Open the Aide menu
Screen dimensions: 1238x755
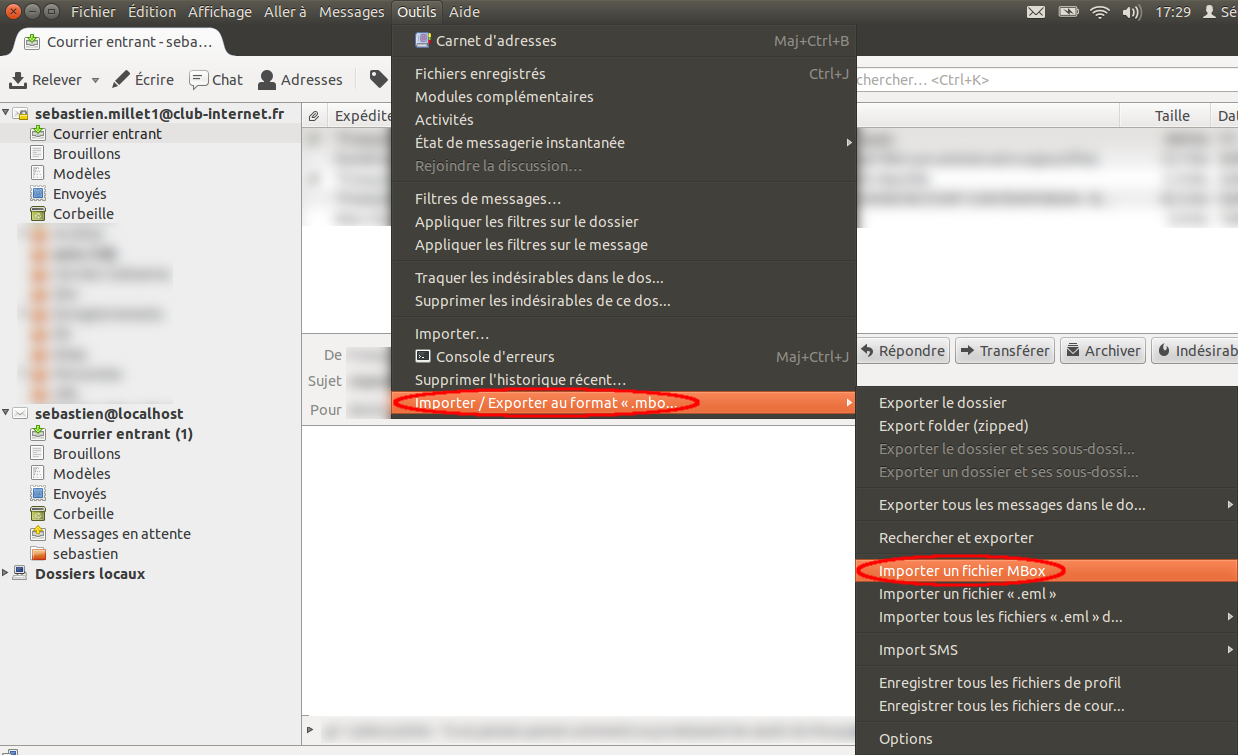463,11
